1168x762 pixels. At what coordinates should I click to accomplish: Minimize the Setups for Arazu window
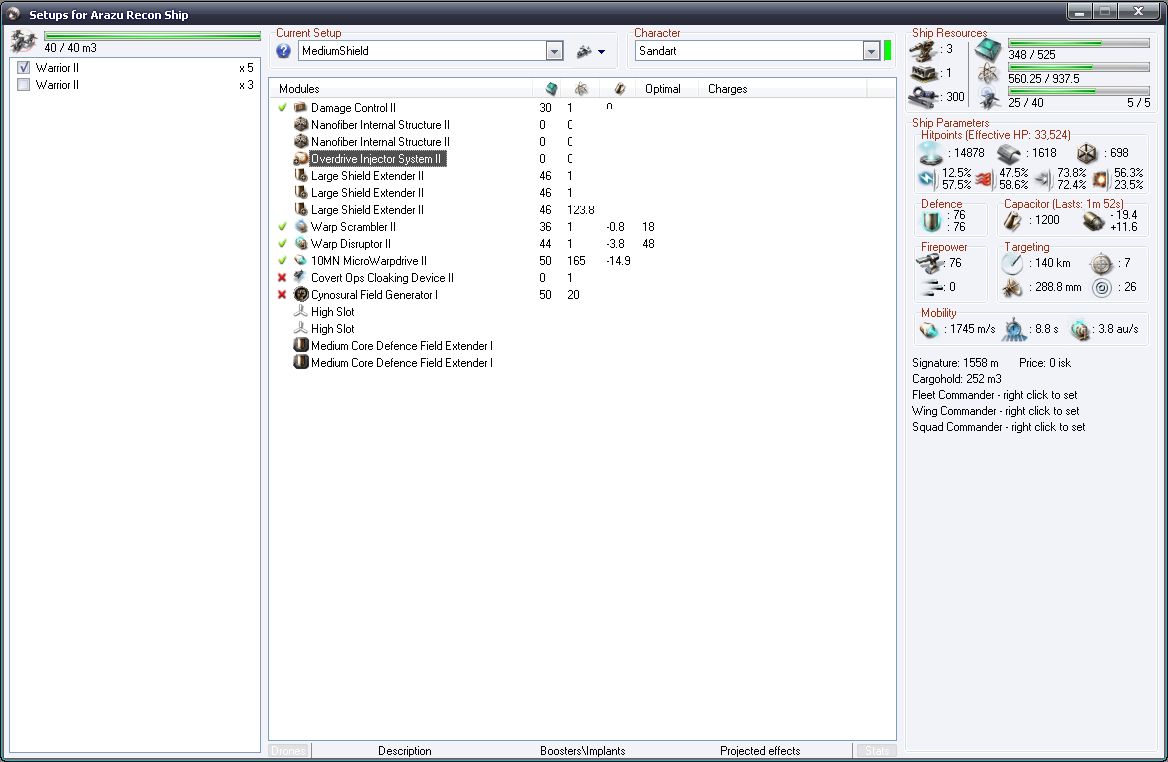point(1079,10)
